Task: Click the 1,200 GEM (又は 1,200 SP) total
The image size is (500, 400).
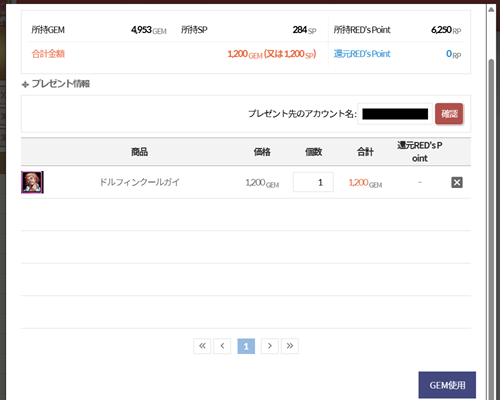Action: [x=272, y=54]
